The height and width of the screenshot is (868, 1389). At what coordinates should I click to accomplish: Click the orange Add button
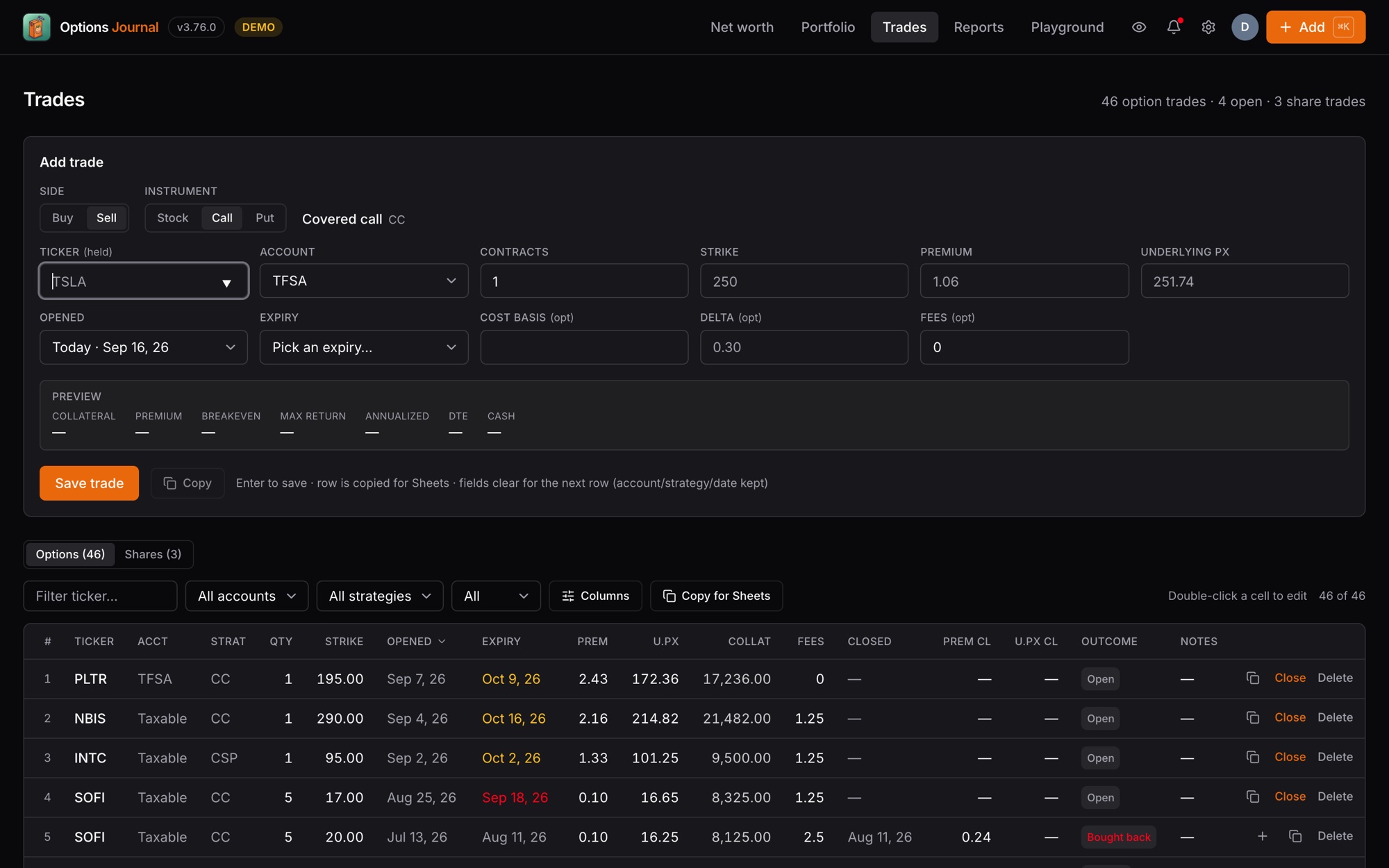click(x=1315, y=27)
